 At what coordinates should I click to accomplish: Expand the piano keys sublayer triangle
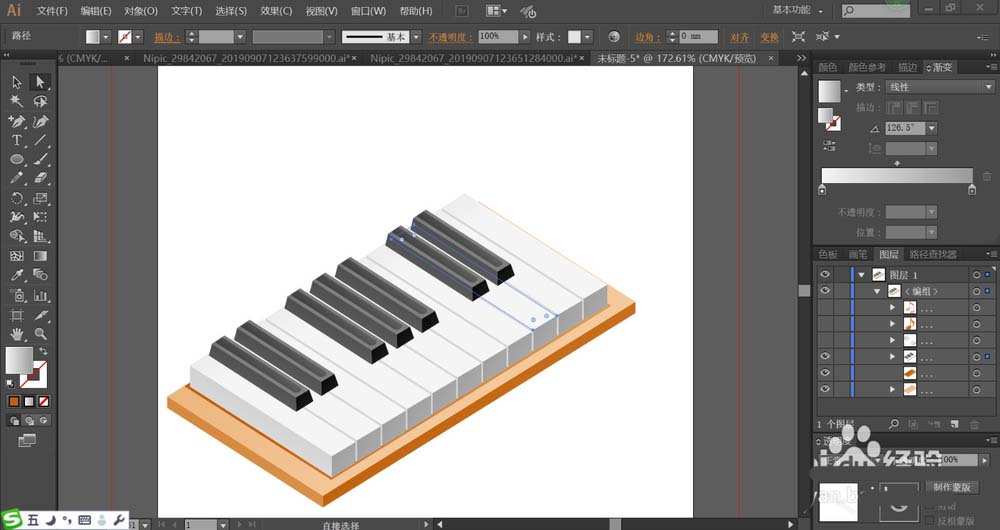[x=892, y=357]
